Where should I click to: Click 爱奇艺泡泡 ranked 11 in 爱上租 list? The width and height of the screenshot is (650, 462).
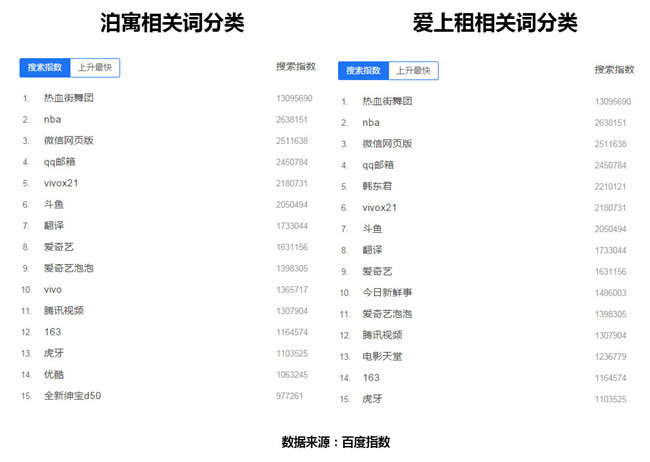(x=387, y=314)
